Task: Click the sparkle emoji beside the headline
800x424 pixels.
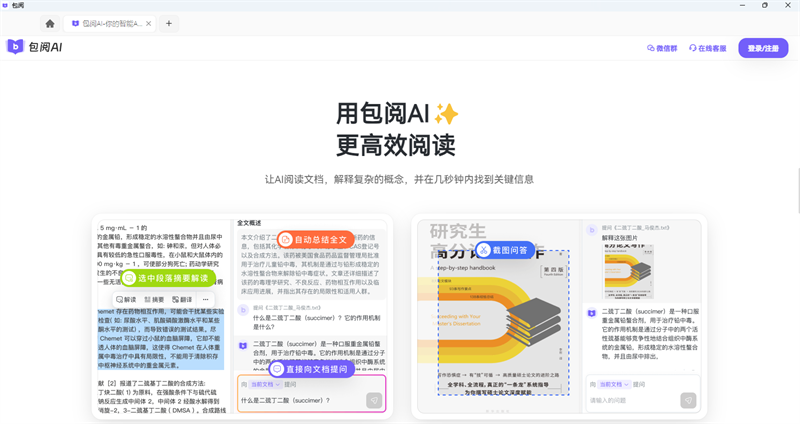Action: coord(446,114)
